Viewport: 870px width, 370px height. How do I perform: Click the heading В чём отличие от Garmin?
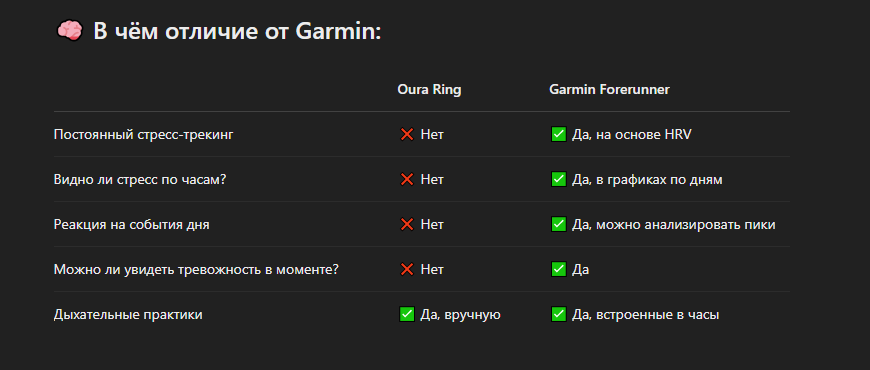237,31
